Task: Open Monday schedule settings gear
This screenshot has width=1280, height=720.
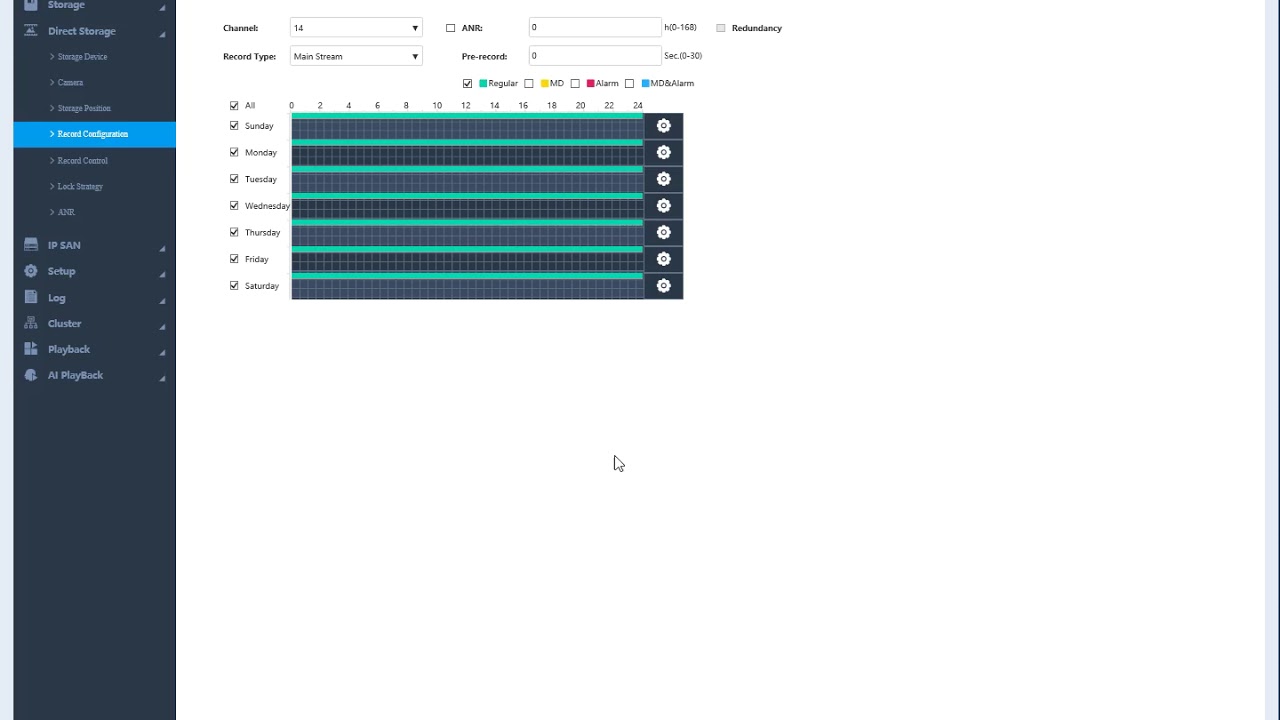Action: coord(663,152)
